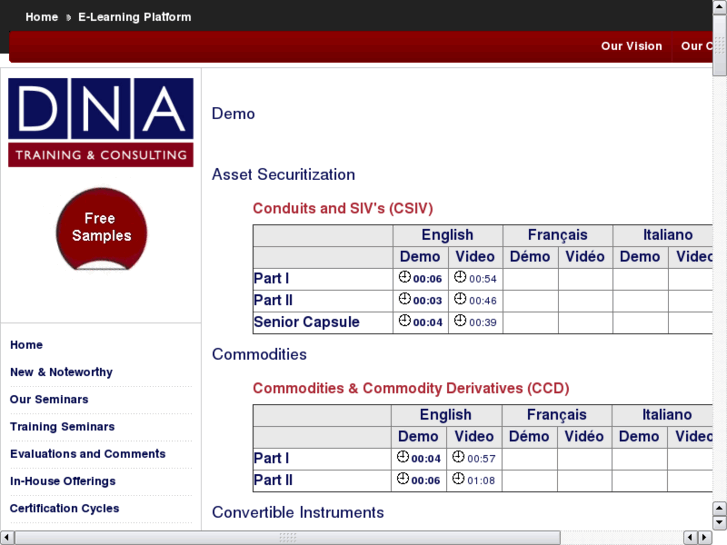
Task: Open CSIV Part II video clock icon
Action: (460, 299)
